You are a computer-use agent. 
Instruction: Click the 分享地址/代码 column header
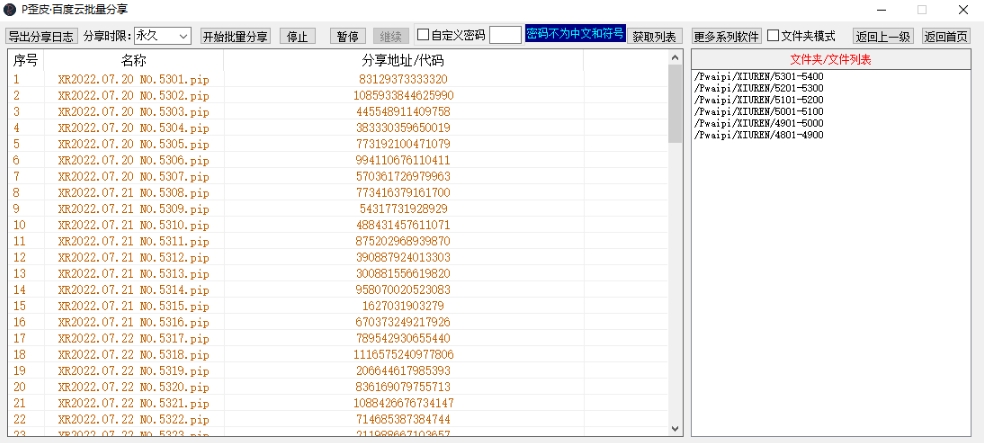click(404, 60)
